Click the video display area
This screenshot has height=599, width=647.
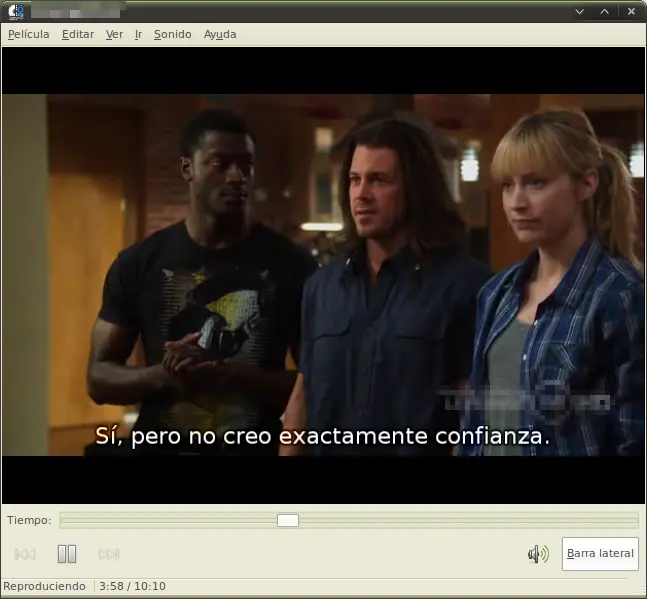[x=323, y=275]
